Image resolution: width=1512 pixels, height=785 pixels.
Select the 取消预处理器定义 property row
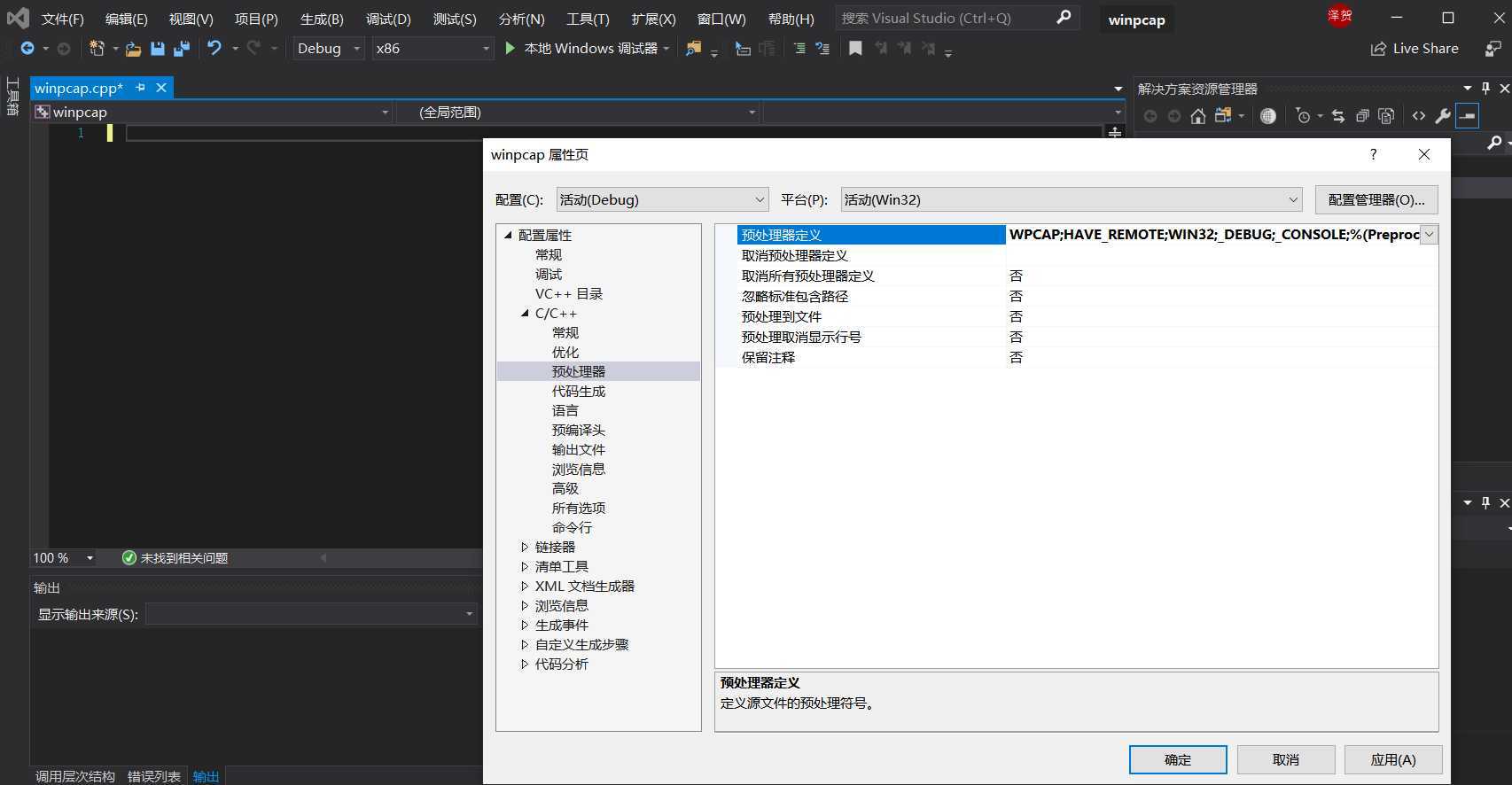(x=1087, y=255)
